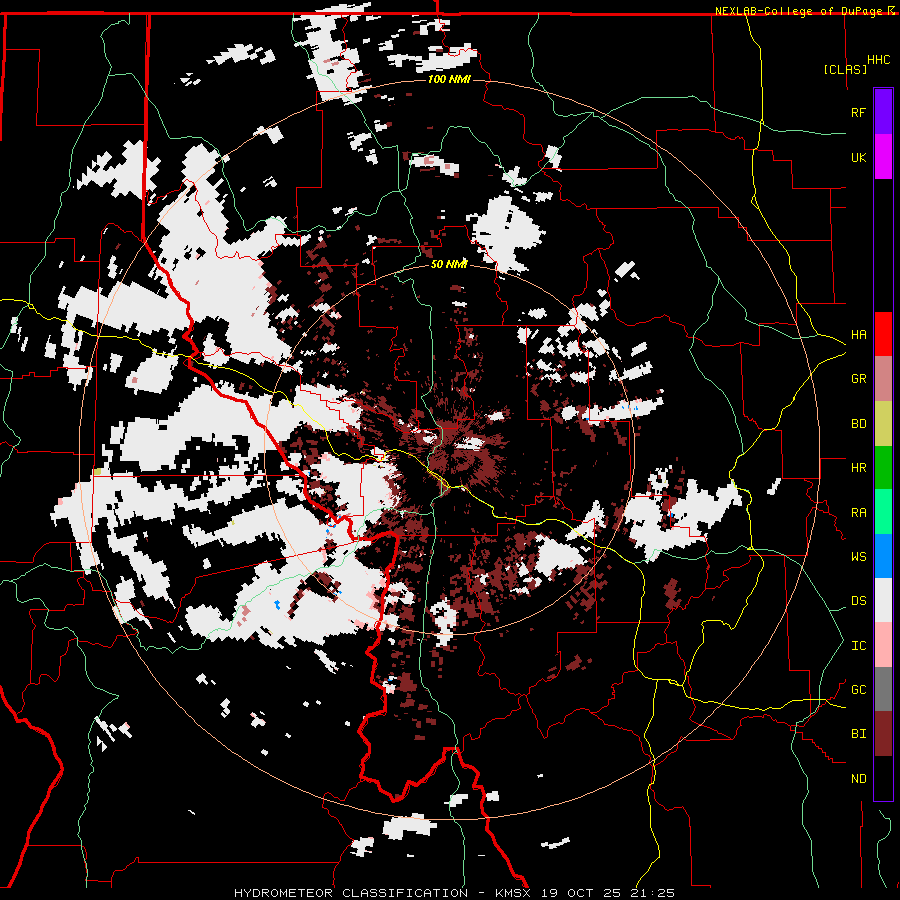Viewport: 900px width, 900px height.
Task: Click the BI dark red legend swatch
Action: tap(883, 734)
